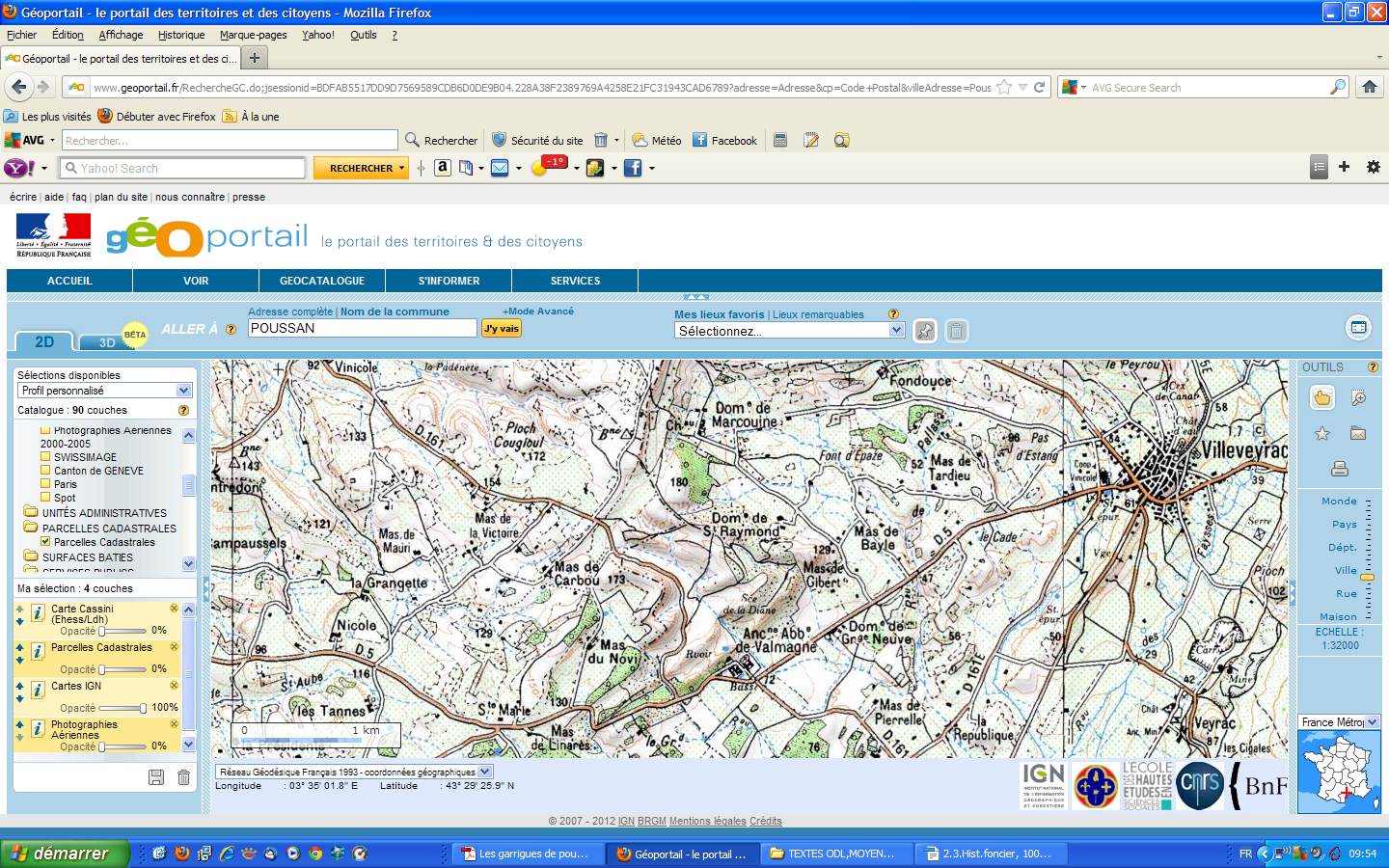Open info for Cartes IGN layer
Viewport: 1389px width, 868px height.
pos(38,691)
